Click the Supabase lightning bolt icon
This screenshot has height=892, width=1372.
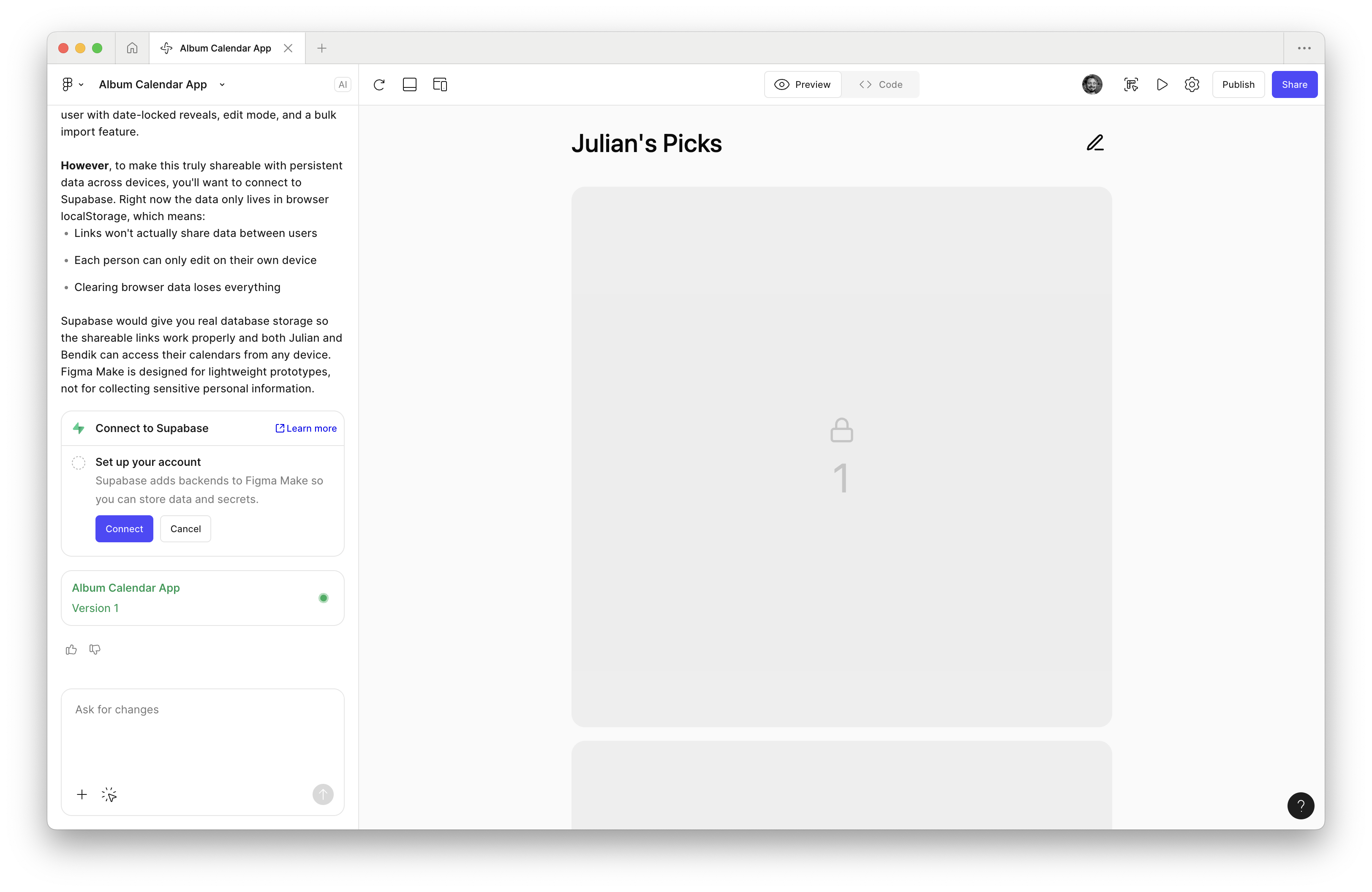[79, 428]
